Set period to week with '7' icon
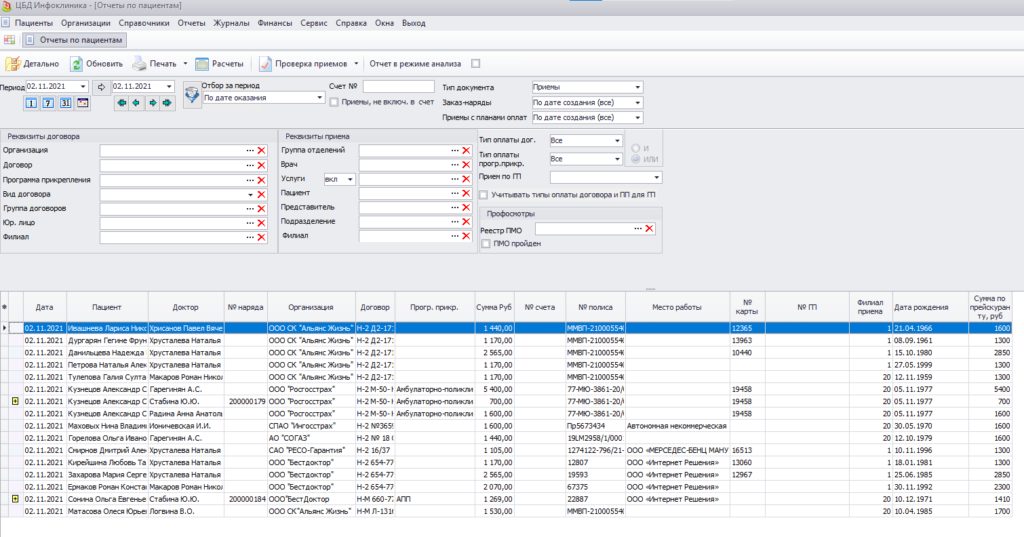This screenshot has width=1024, height=537. click(48, 103)
